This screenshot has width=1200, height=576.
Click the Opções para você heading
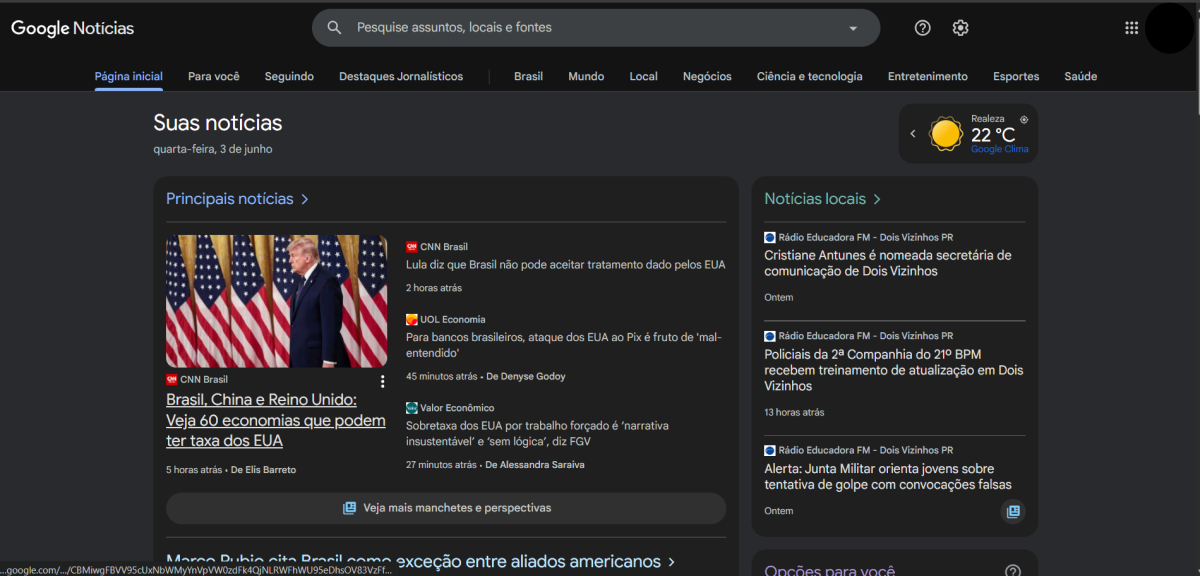point(830,571)
